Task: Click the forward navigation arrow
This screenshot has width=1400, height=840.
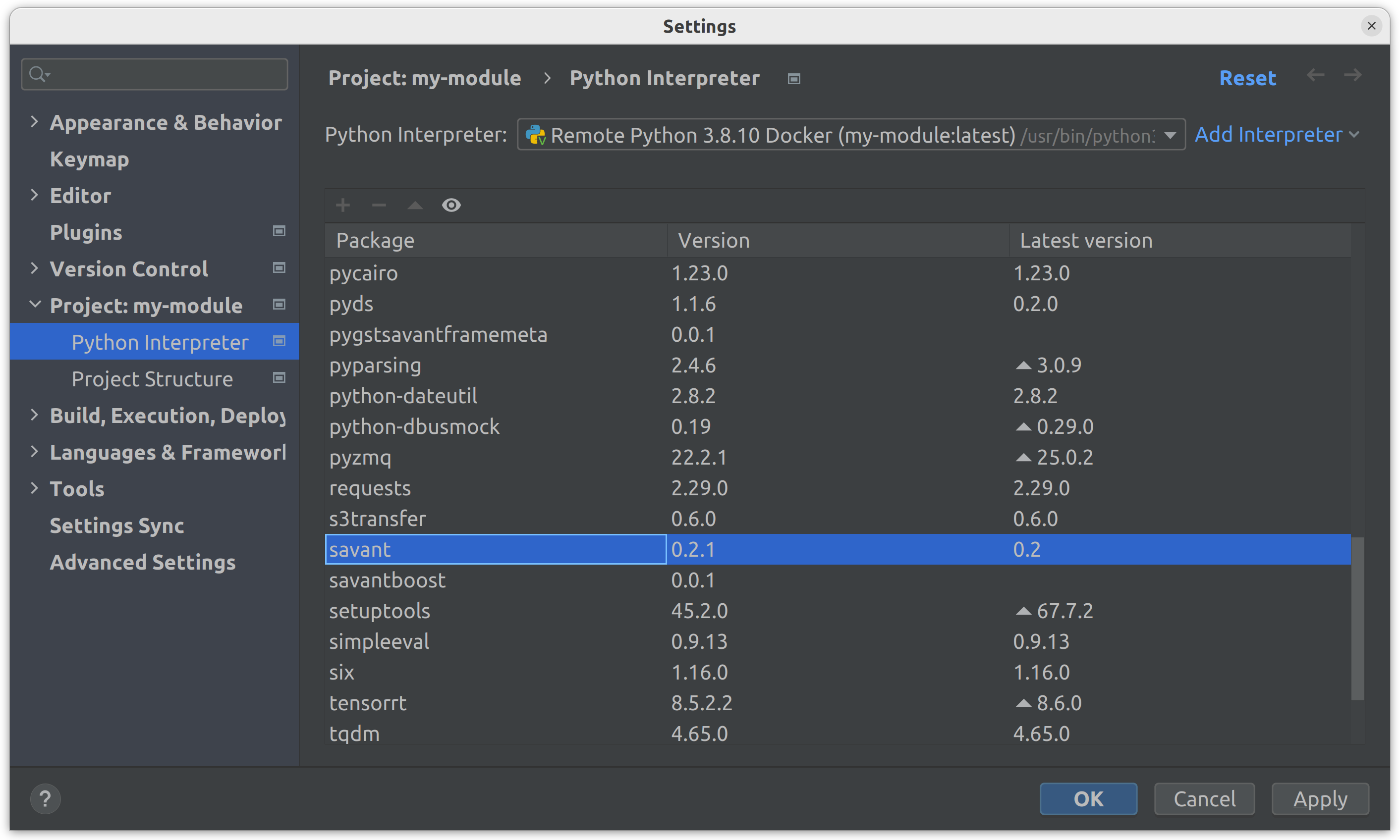Action: click(1353, 75)
